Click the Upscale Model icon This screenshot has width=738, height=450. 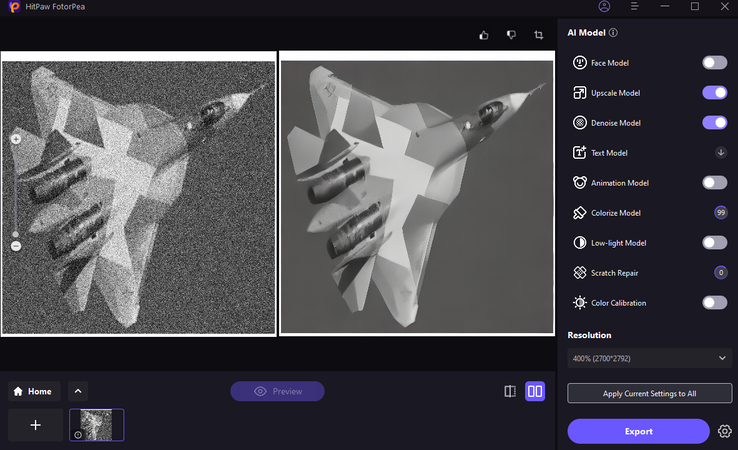click(579, 93)
